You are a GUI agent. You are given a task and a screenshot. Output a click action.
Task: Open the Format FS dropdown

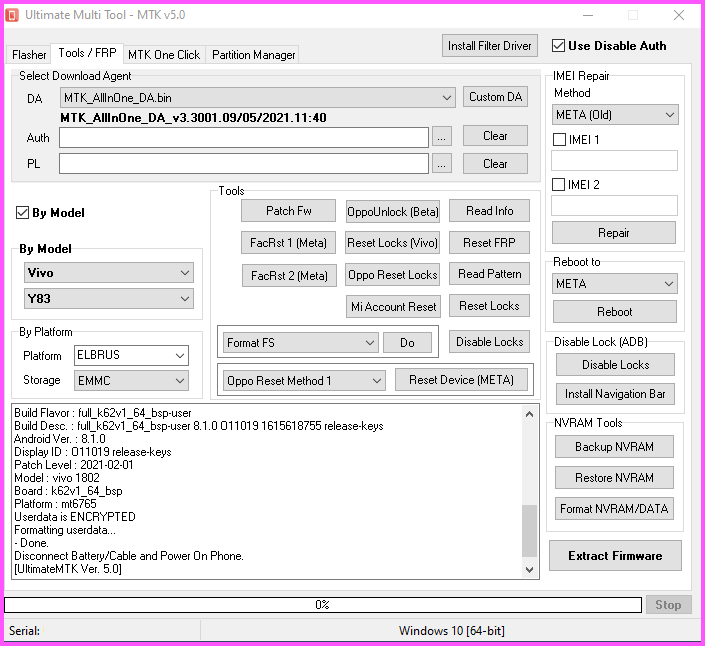click(x=300, y=343)
